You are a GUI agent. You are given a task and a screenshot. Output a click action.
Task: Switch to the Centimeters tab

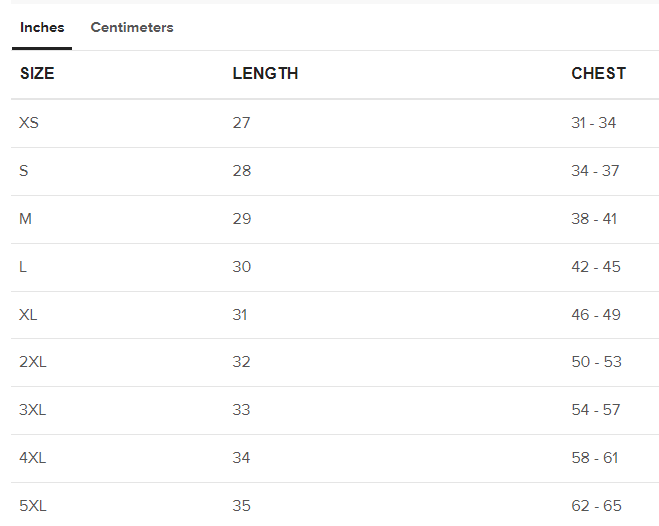tap(132, 28)
